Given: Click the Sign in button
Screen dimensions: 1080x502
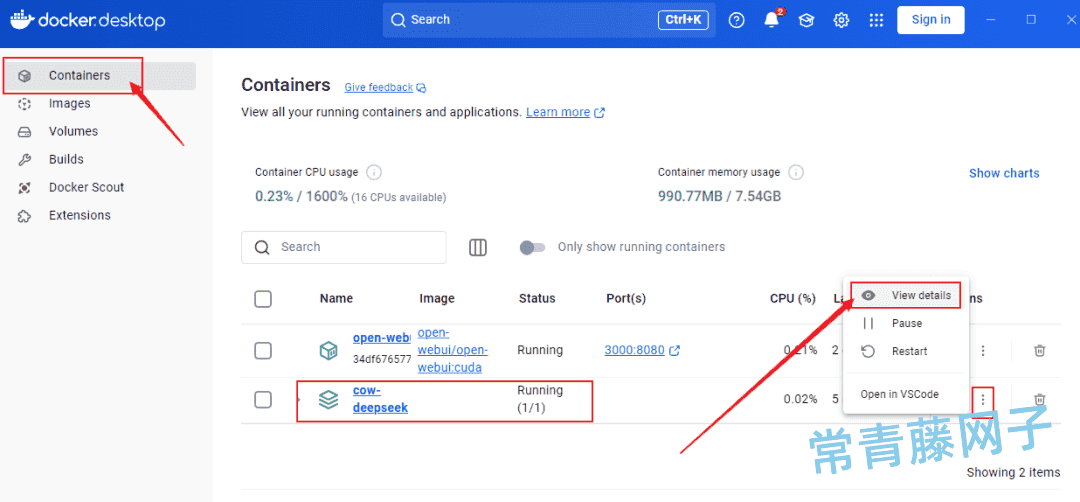Looking at the screenshot, I should [931, 20].
